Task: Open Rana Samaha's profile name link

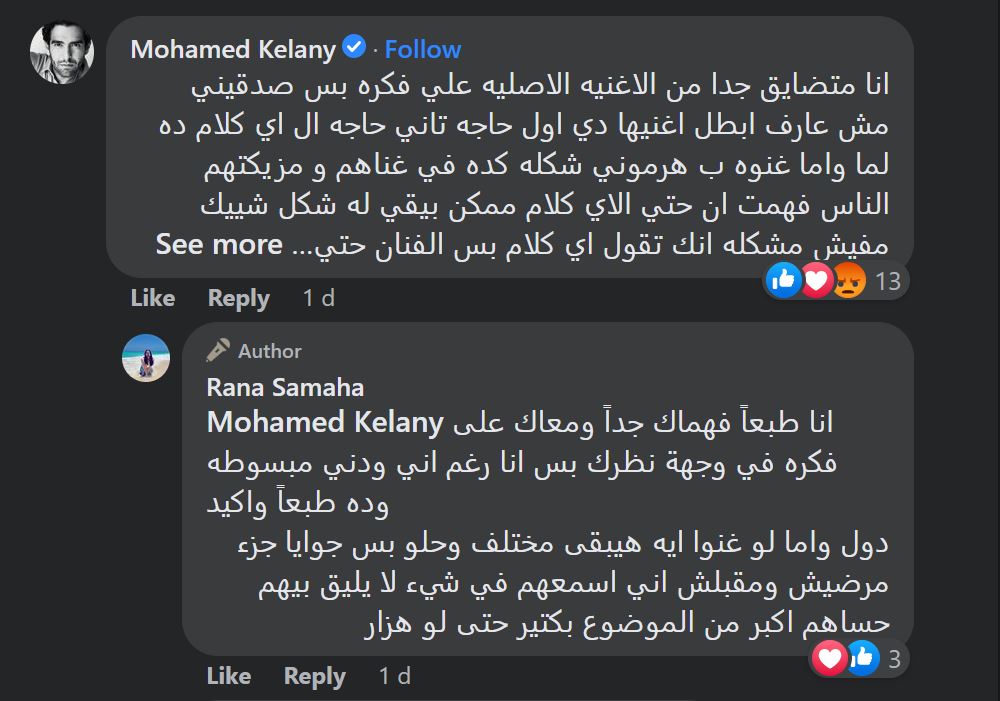Action: click(285, 387)
